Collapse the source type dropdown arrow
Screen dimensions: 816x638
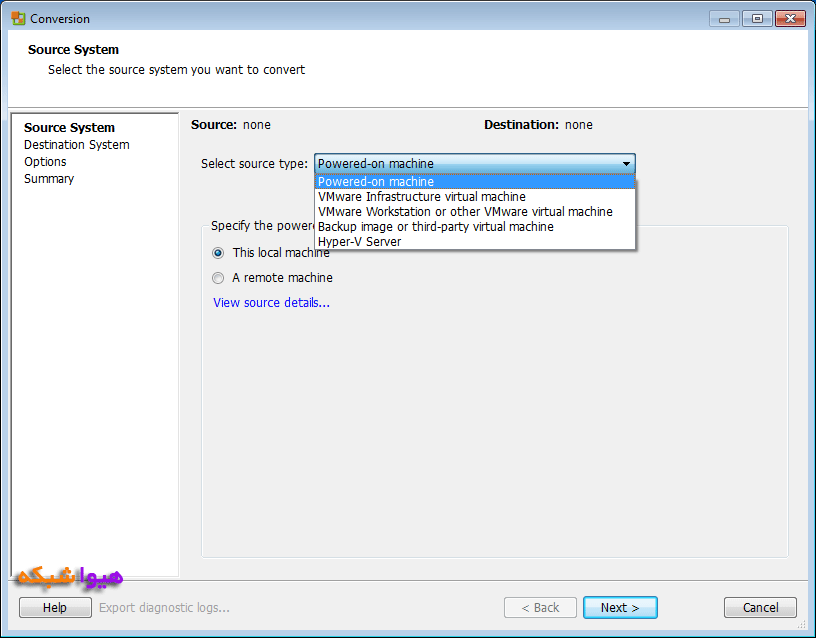[626, 164]
